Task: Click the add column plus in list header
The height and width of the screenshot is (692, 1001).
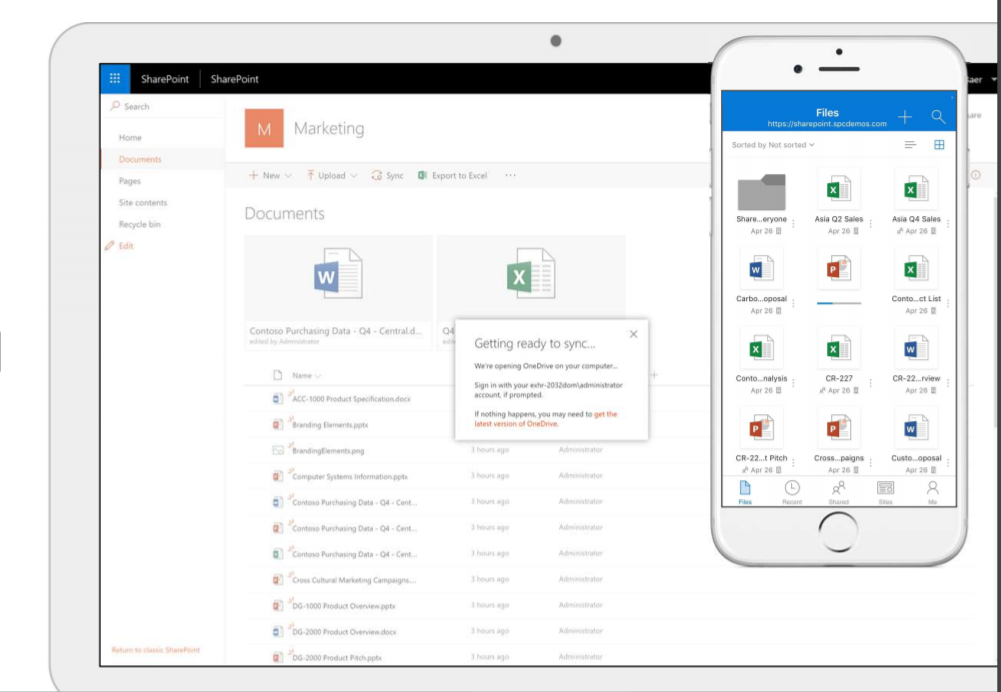Action: [x=653, y=375]
